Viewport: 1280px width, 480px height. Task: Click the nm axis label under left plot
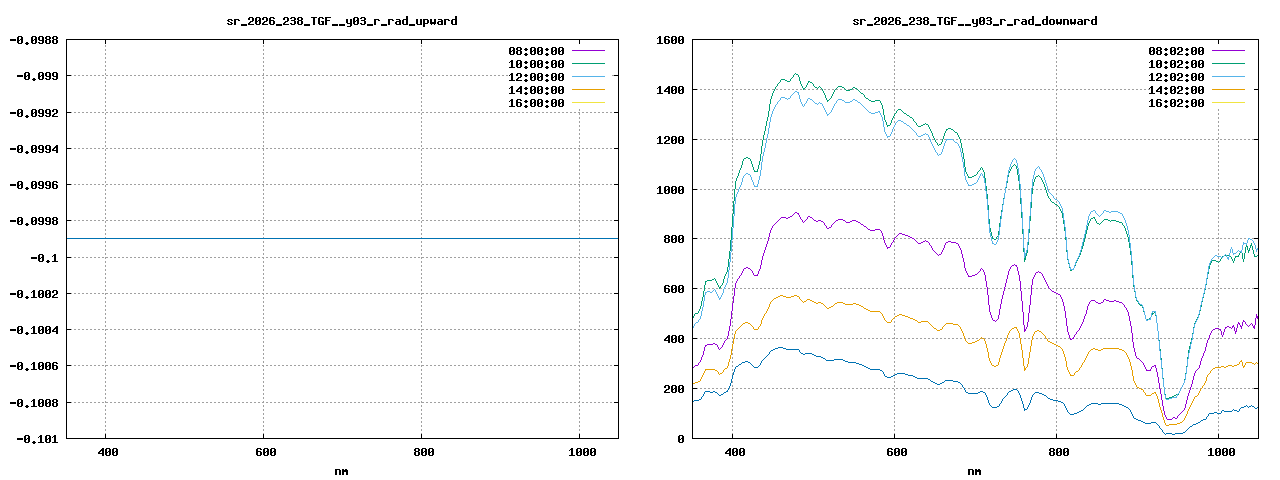[341, 470]
